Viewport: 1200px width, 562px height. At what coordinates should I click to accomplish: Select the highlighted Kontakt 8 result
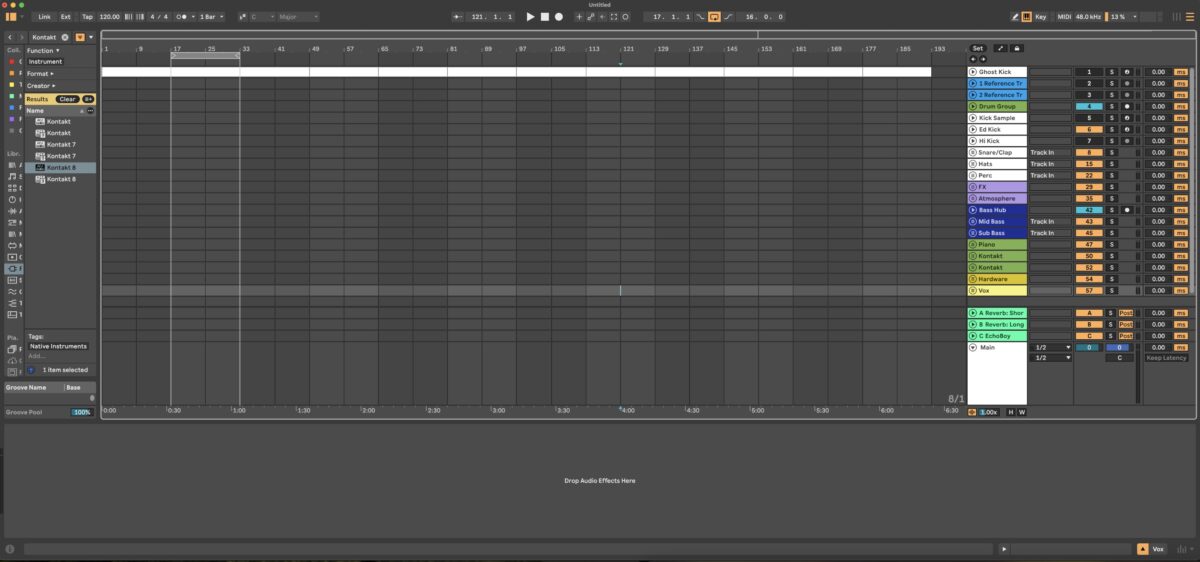pos(60,167)
